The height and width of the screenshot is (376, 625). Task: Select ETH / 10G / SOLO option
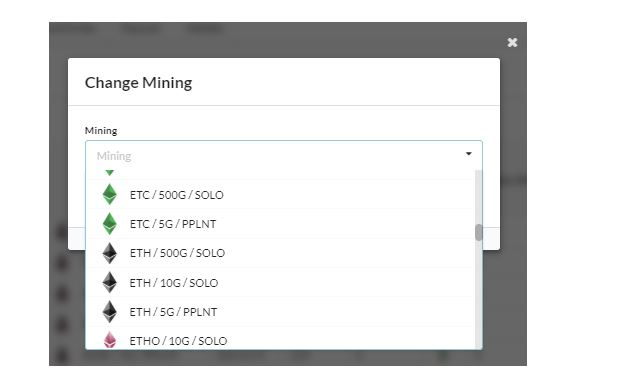[280, 283]
